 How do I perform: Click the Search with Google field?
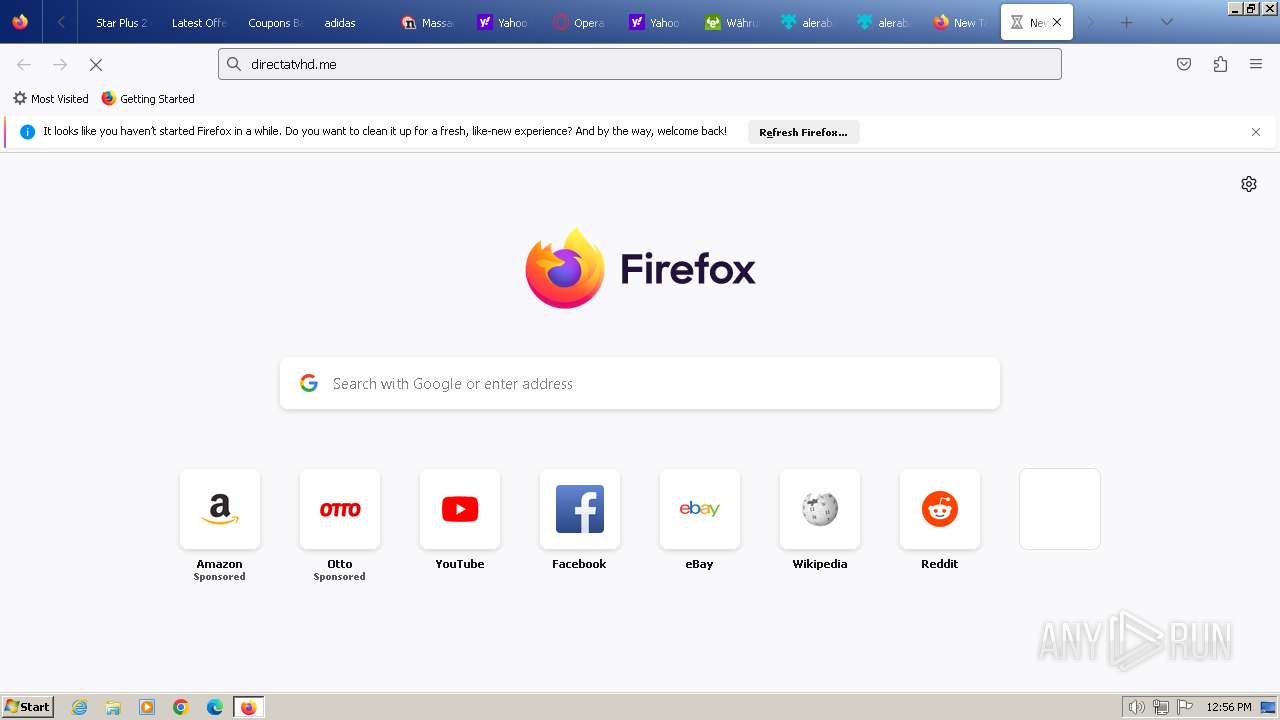coord(640,384)
